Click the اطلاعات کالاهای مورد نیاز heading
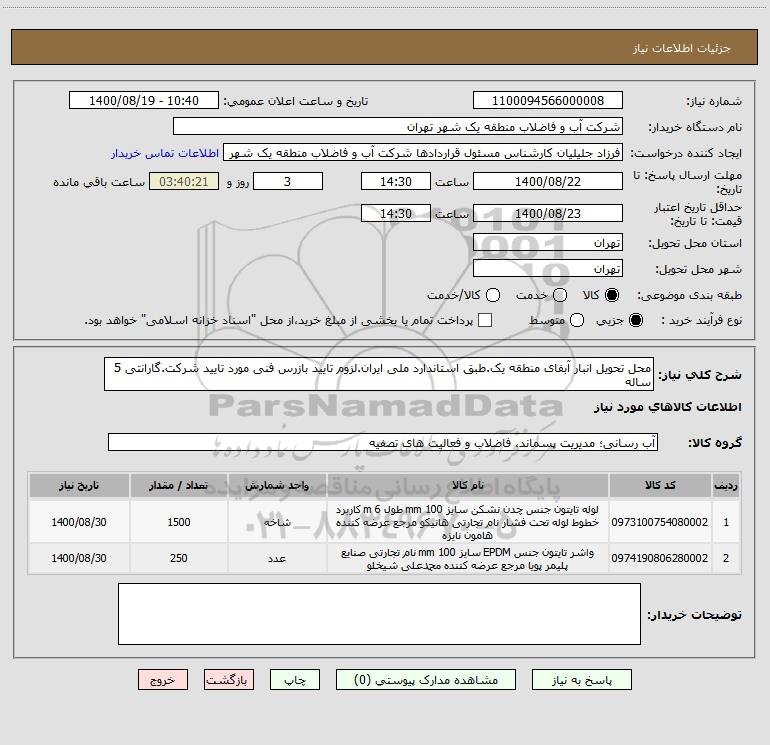The height and width of the screenshot is (745, 770). point(668,407)
